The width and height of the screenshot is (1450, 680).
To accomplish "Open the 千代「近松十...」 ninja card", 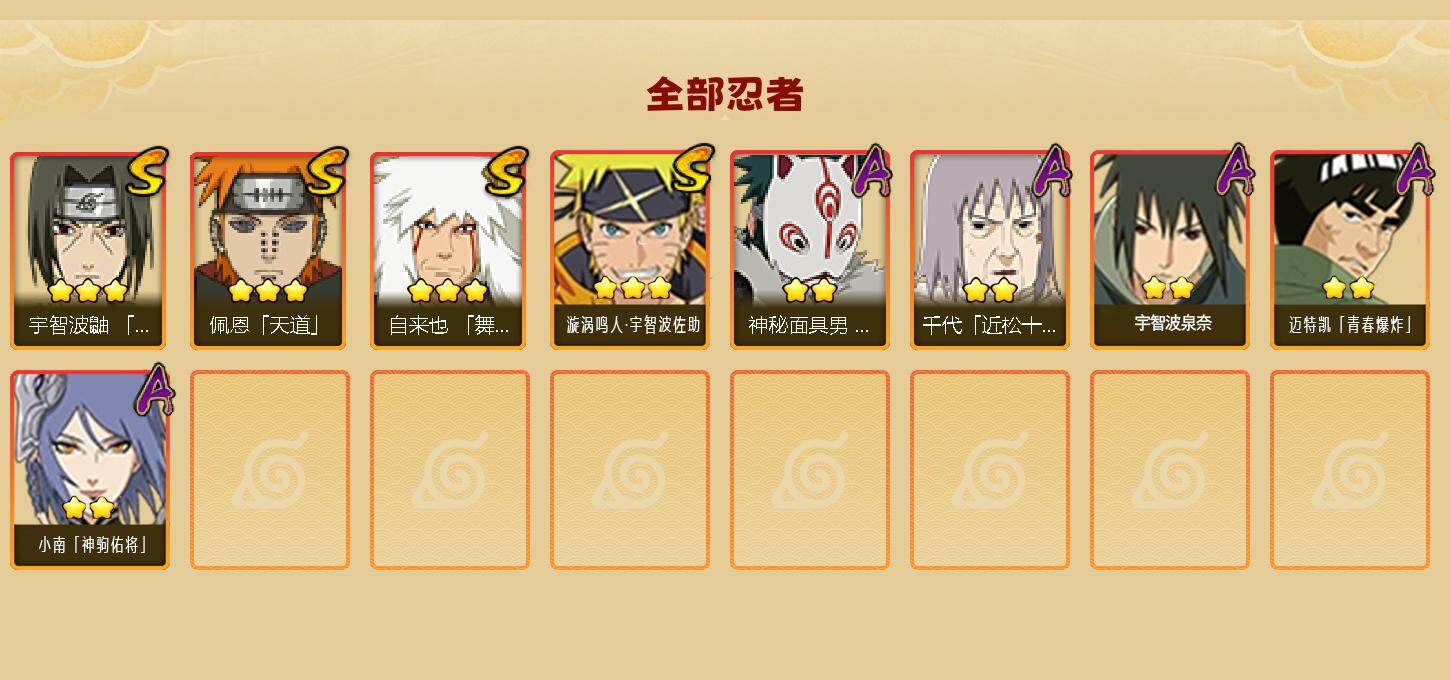I will click(x=989, y=250).
